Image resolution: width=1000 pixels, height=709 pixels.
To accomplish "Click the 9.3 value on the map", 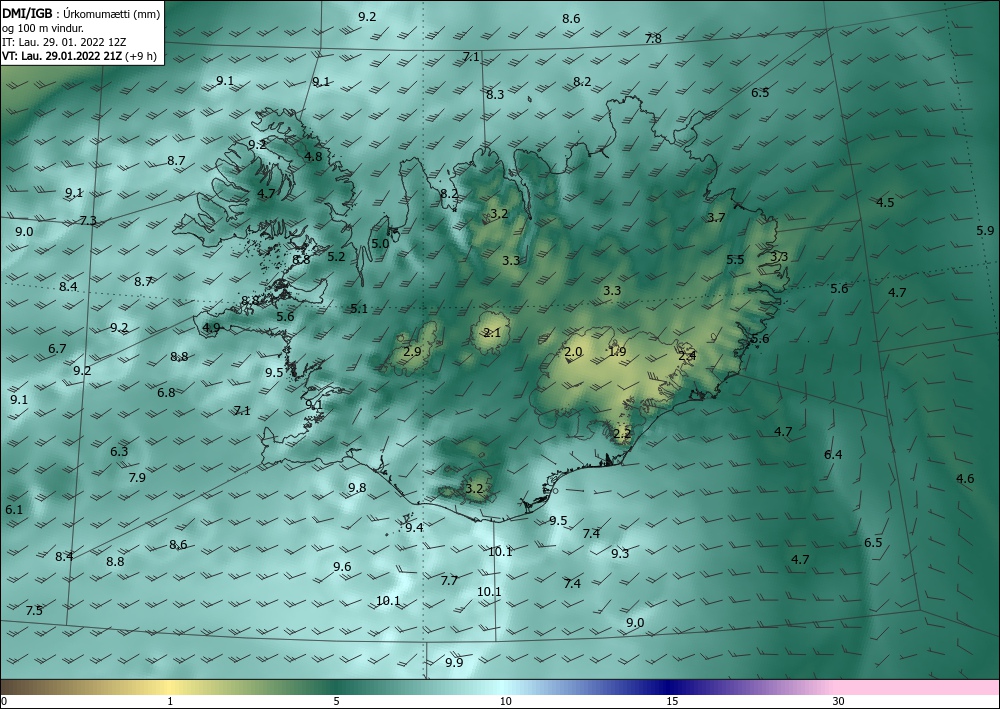I will [620, 553].
